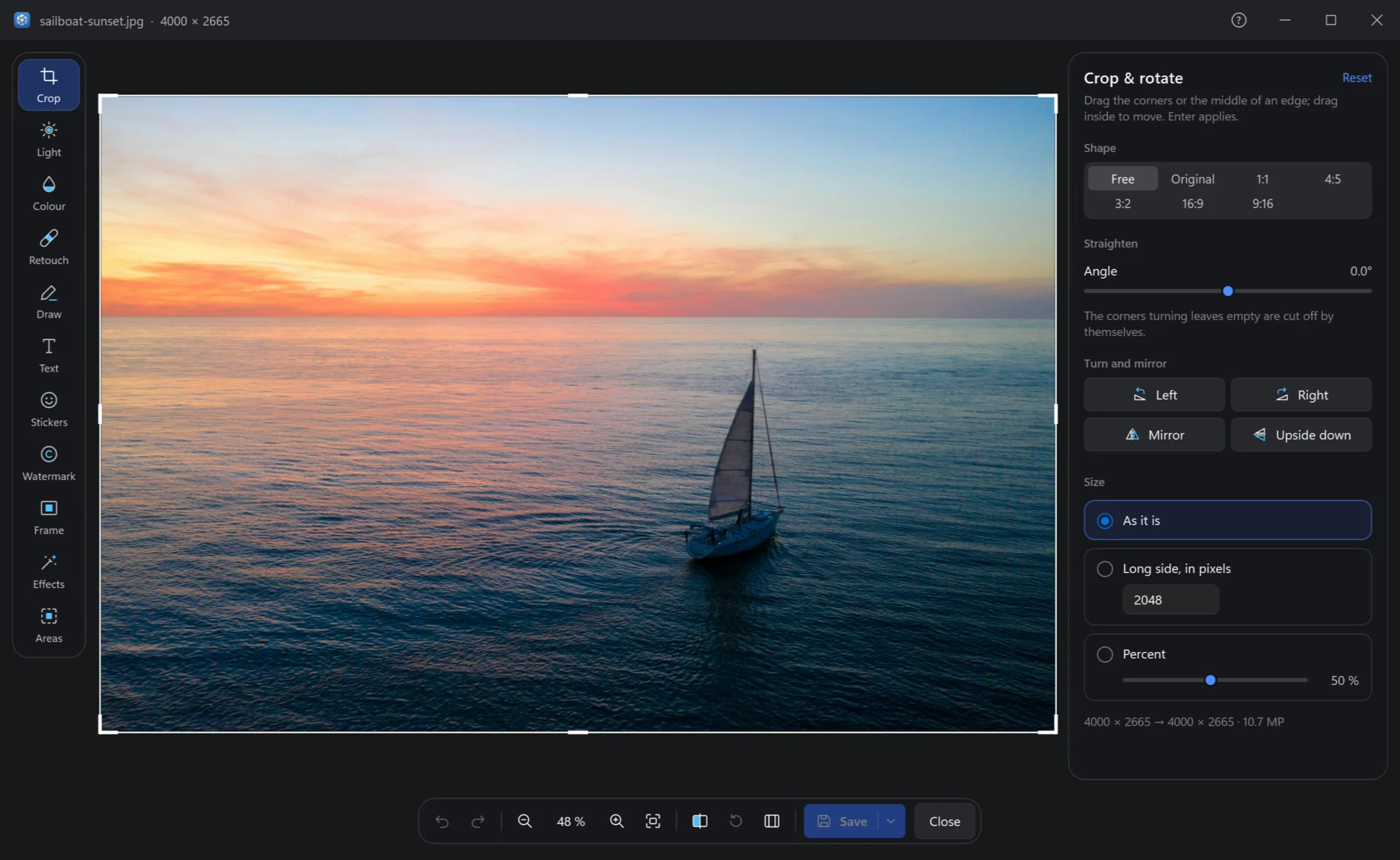
Task: Undo the last action
Action: coord(442,821)
